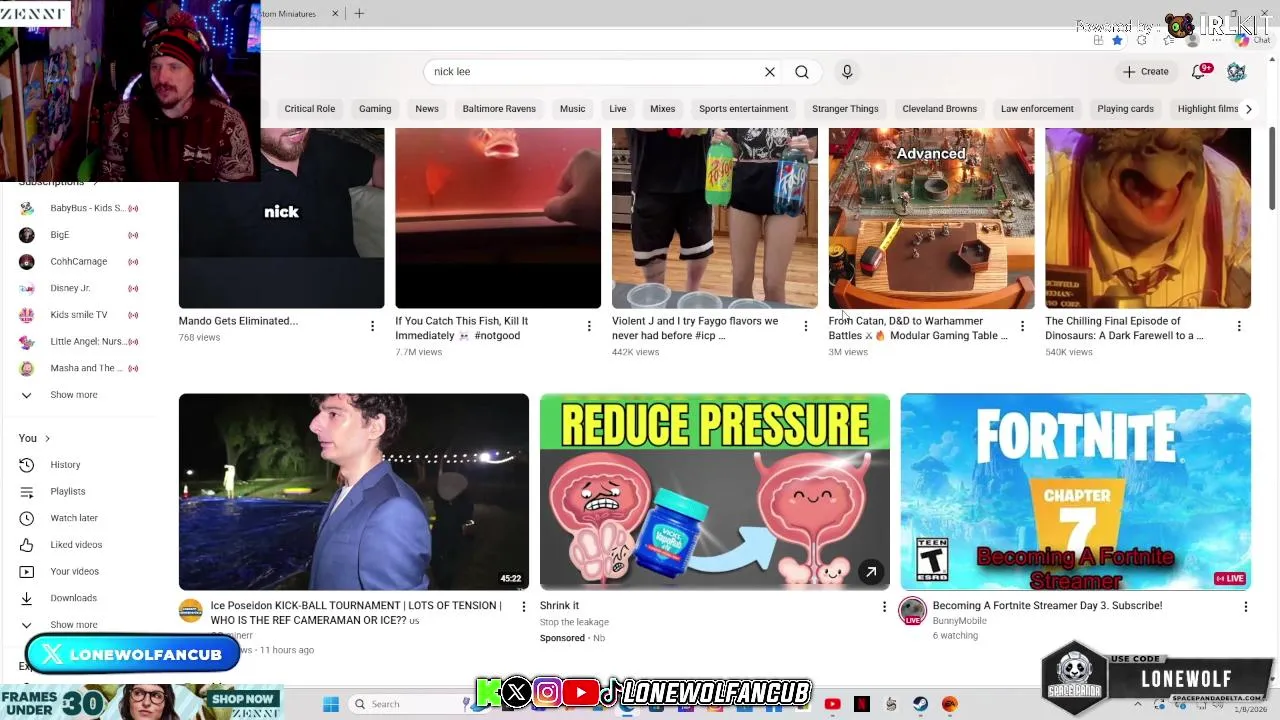Select the Live filter chip
This screenshot has height=720, width=1280.
(x=618, y=109)
